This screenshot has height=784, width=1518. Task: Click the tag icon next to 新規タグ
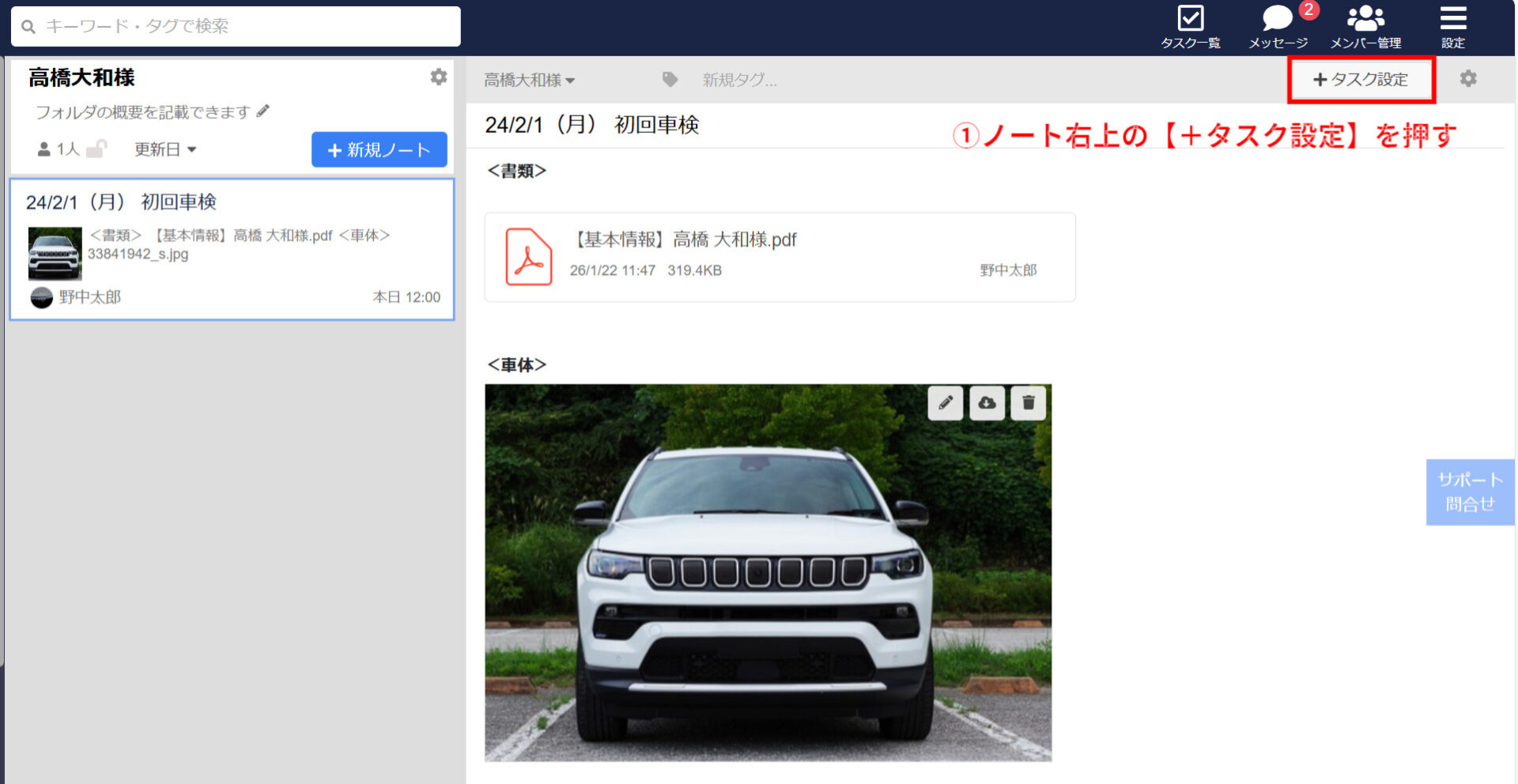[x=670, y=79]
